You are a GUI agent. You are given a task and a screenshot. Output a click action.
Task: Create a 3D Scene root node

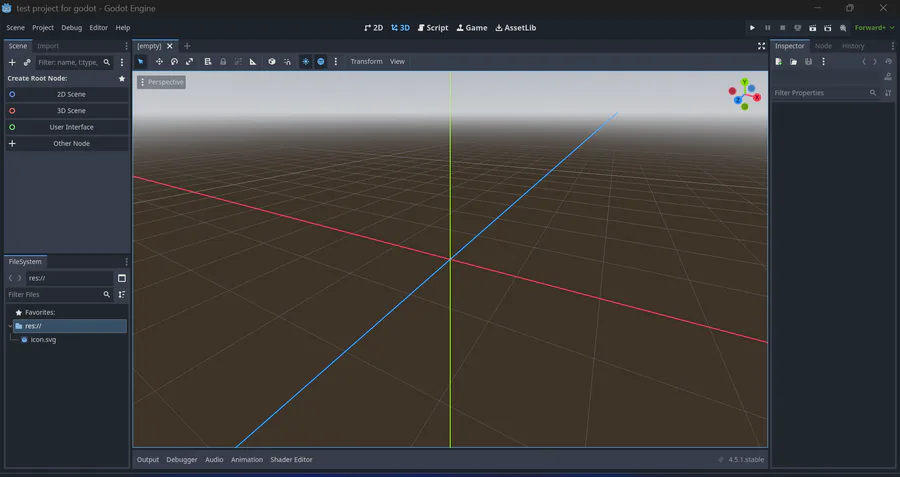[x=67, y=111]
